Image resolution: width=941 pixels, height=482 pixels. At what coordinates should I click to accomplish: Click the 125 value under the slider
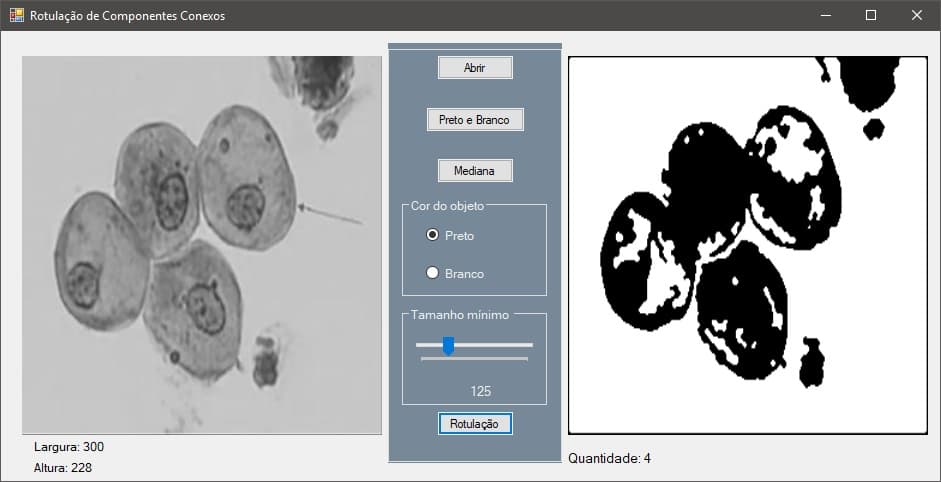coord(480,391)
